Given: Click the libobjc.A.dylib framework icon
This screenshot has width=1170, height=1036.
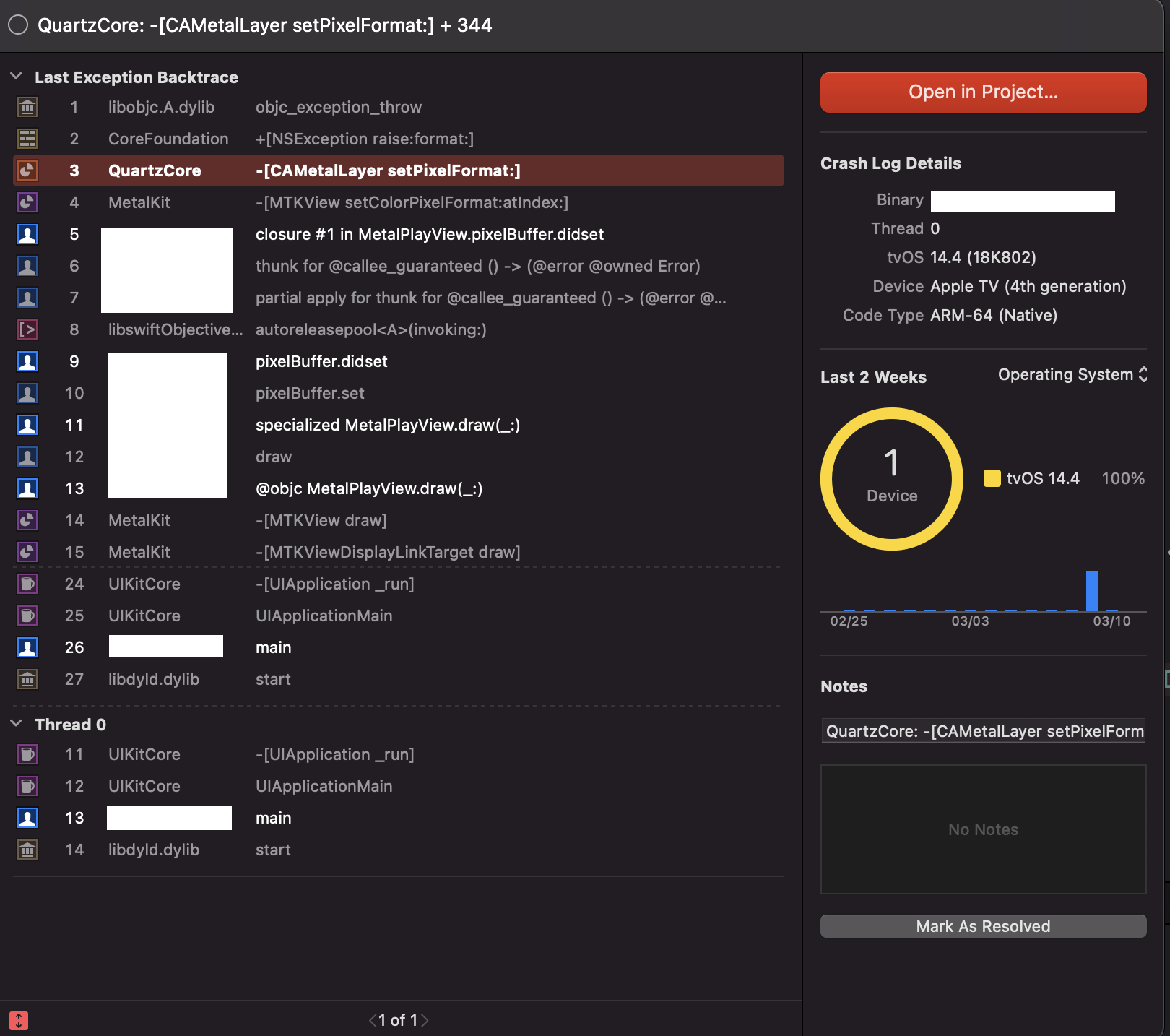Looking at the screenshot, I should (x=27, y=107).
